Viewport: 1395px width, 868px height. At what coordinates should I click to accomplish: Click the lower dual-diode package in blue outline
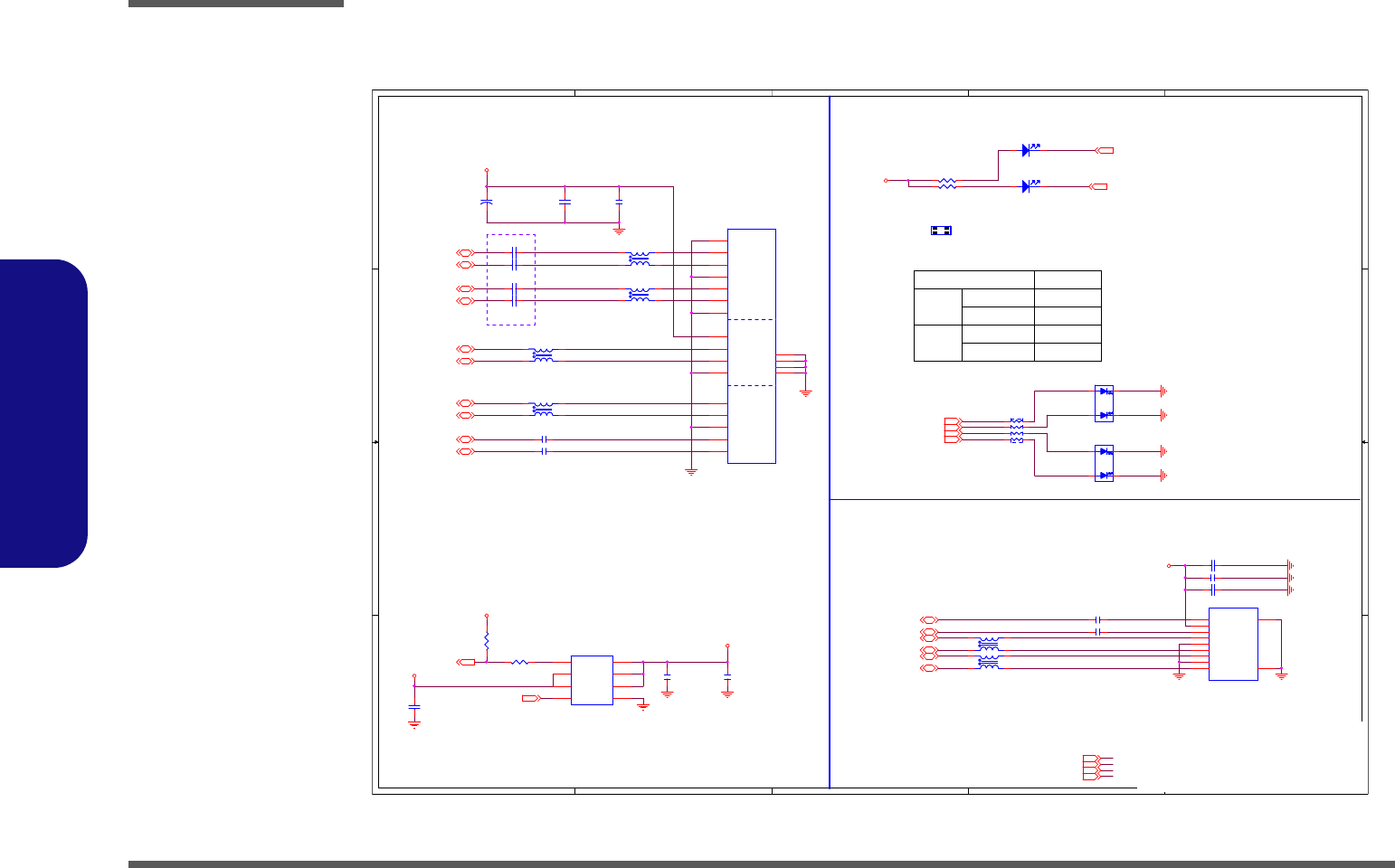(x=1104, y=463)
